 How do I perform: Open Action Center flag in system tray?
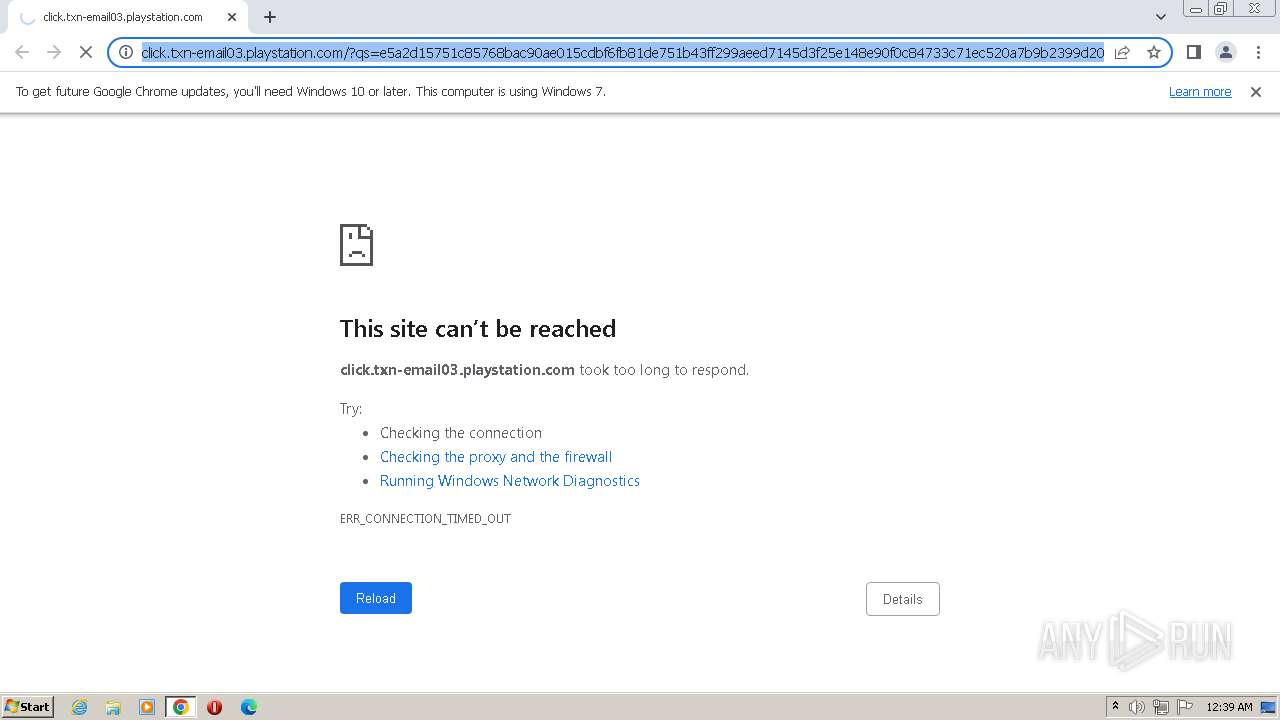point(1185,707)
